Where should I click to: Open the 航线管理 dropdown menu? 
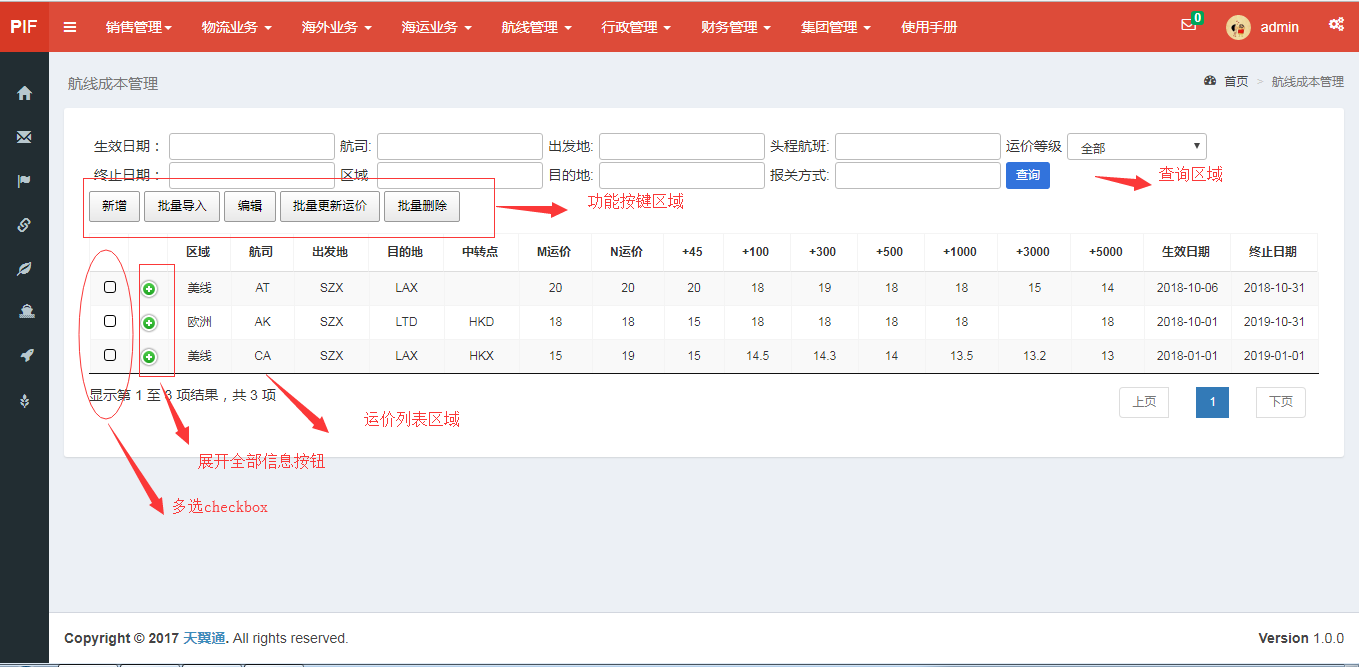(x=536, y=27)
